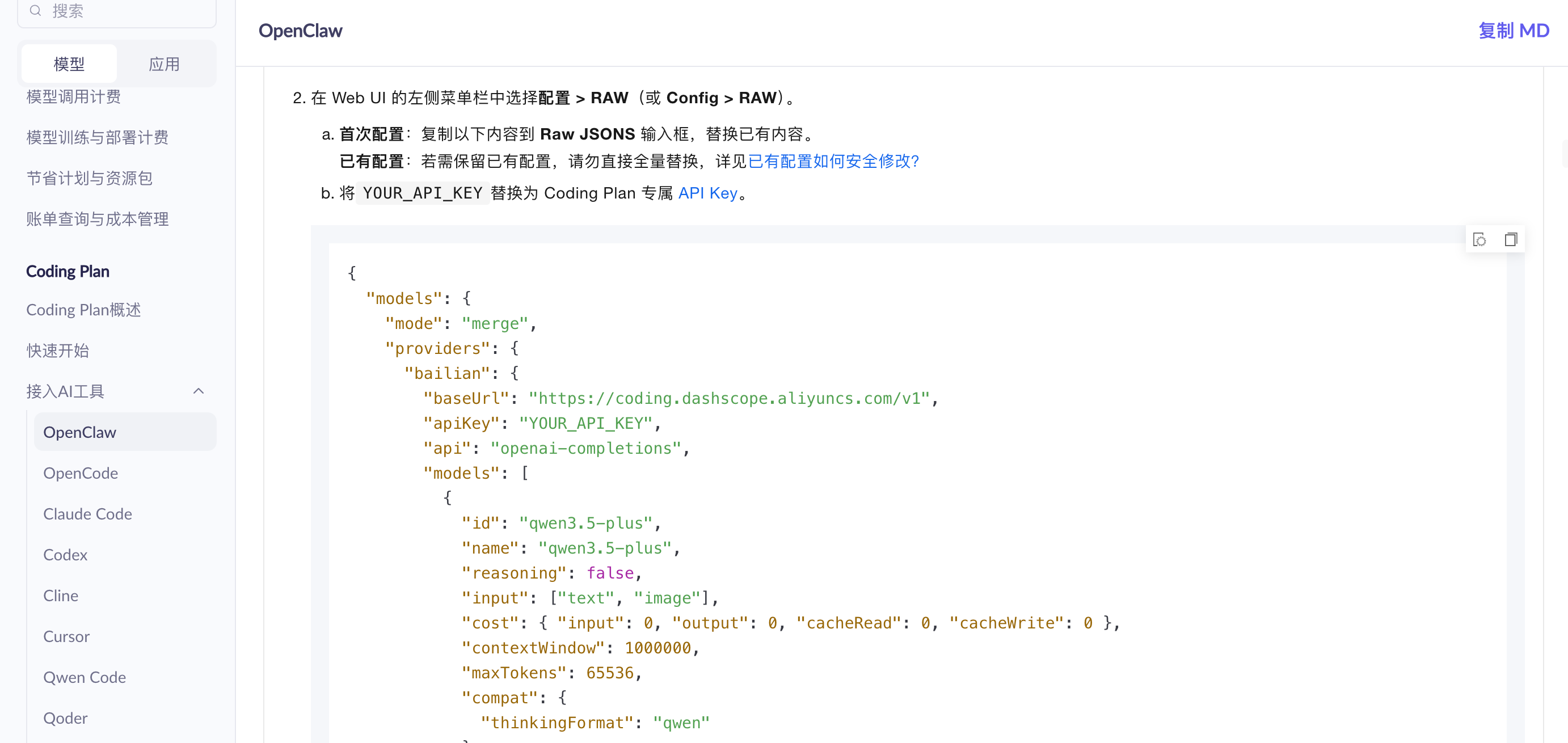Open 节省计划与资源包 page
1568x743 pixels.
click(x=90, y=178)
